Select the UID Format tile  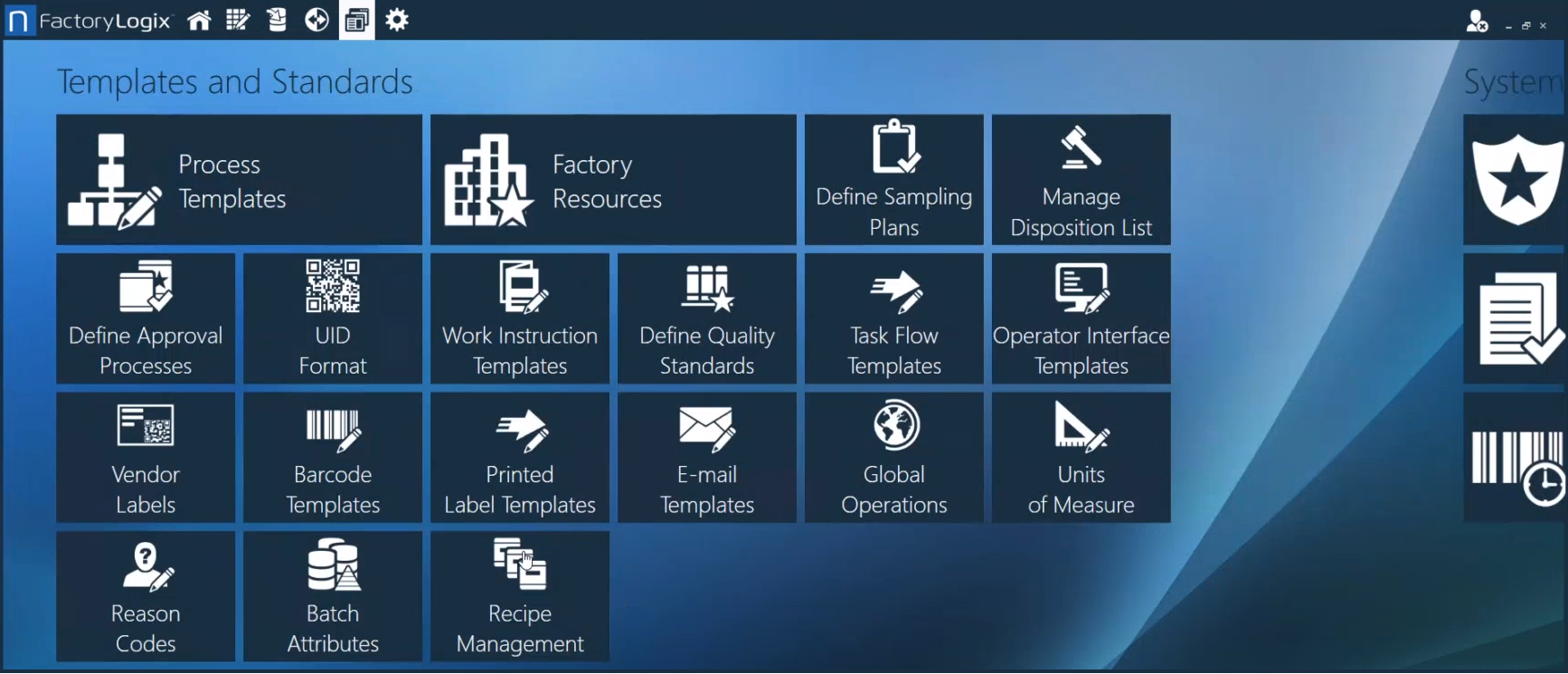point(332,318)
